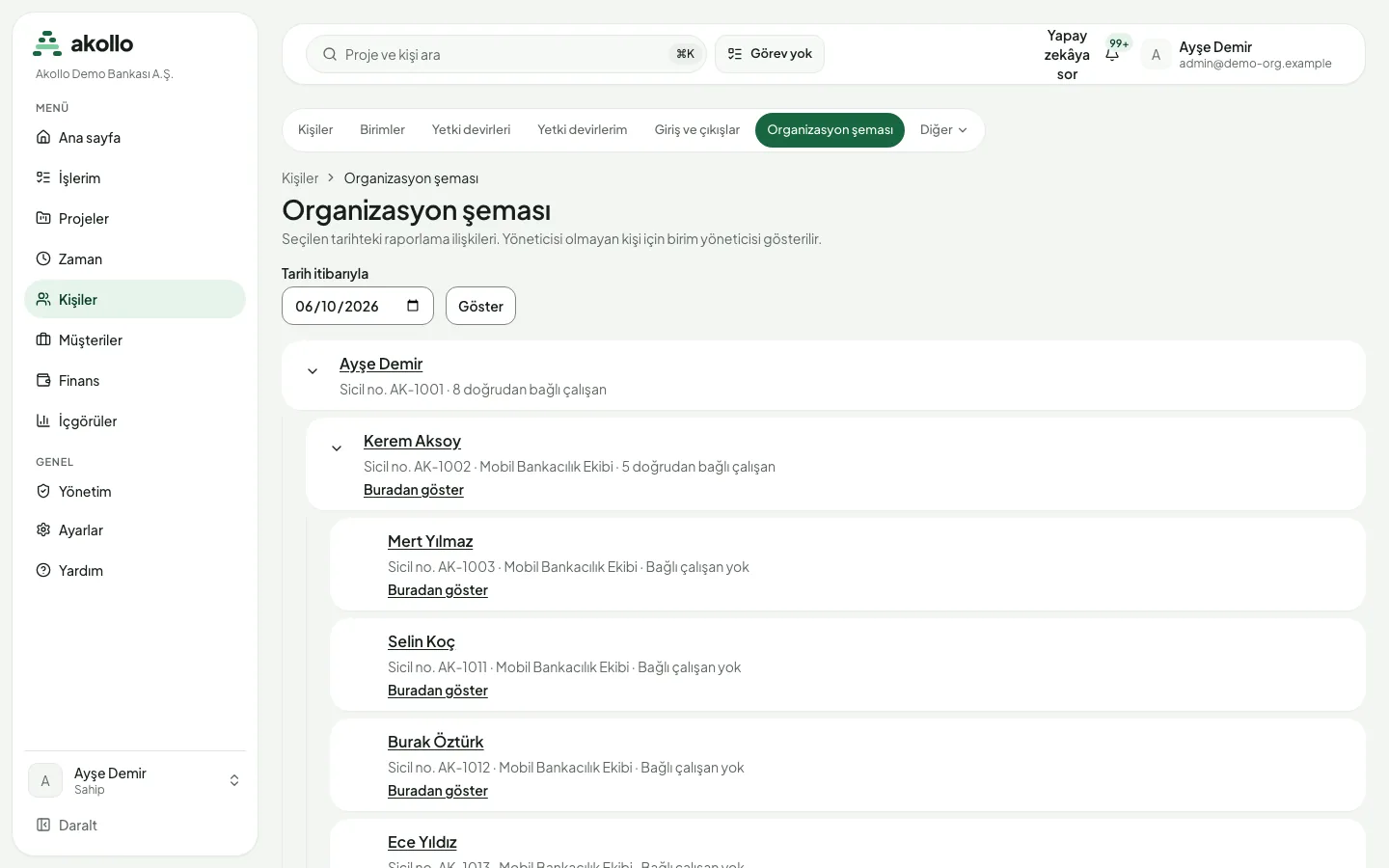This screenshot has height=868, width=1389.
Task: Click the Görev yok button
Action: 770,54
